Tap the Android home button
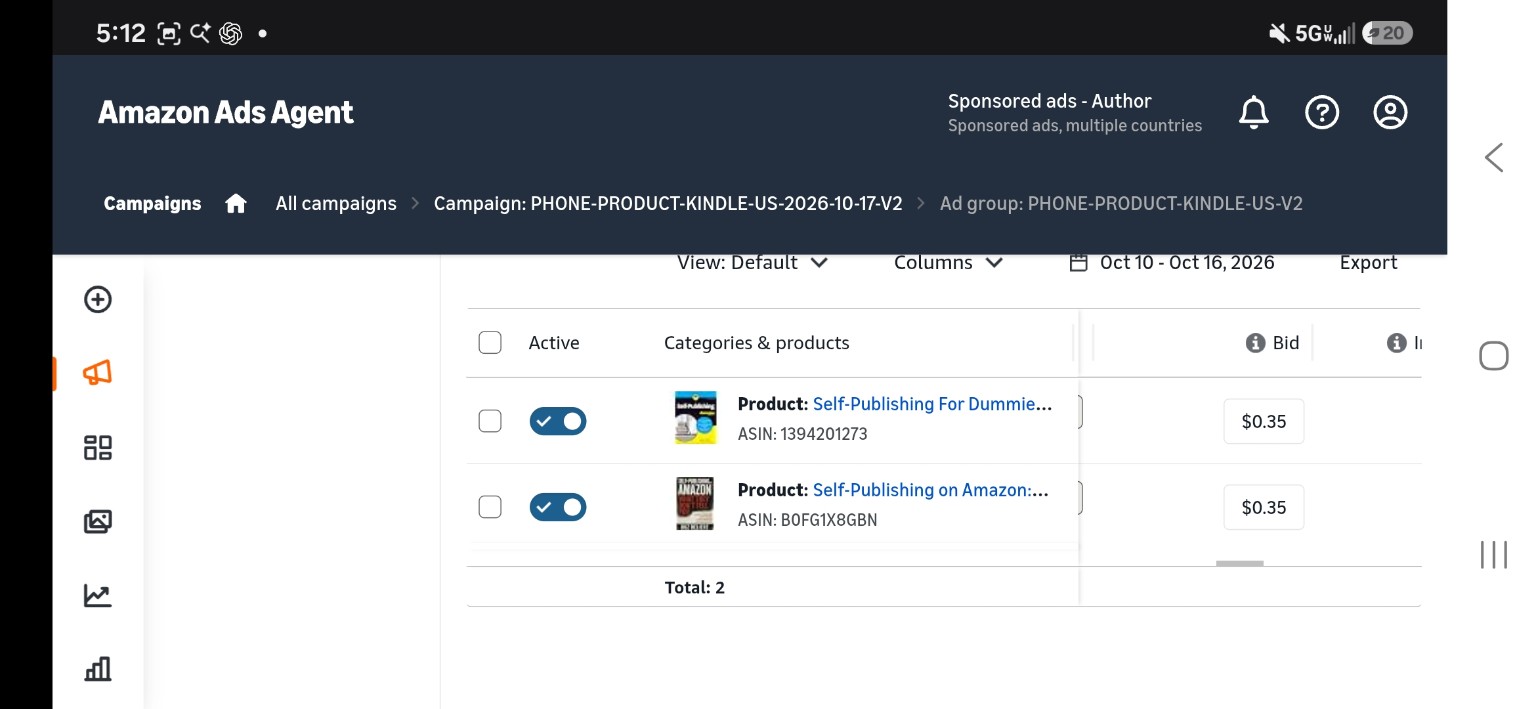The height and width of the screenshot is (709, 1536). click(x=1493, y=356)
